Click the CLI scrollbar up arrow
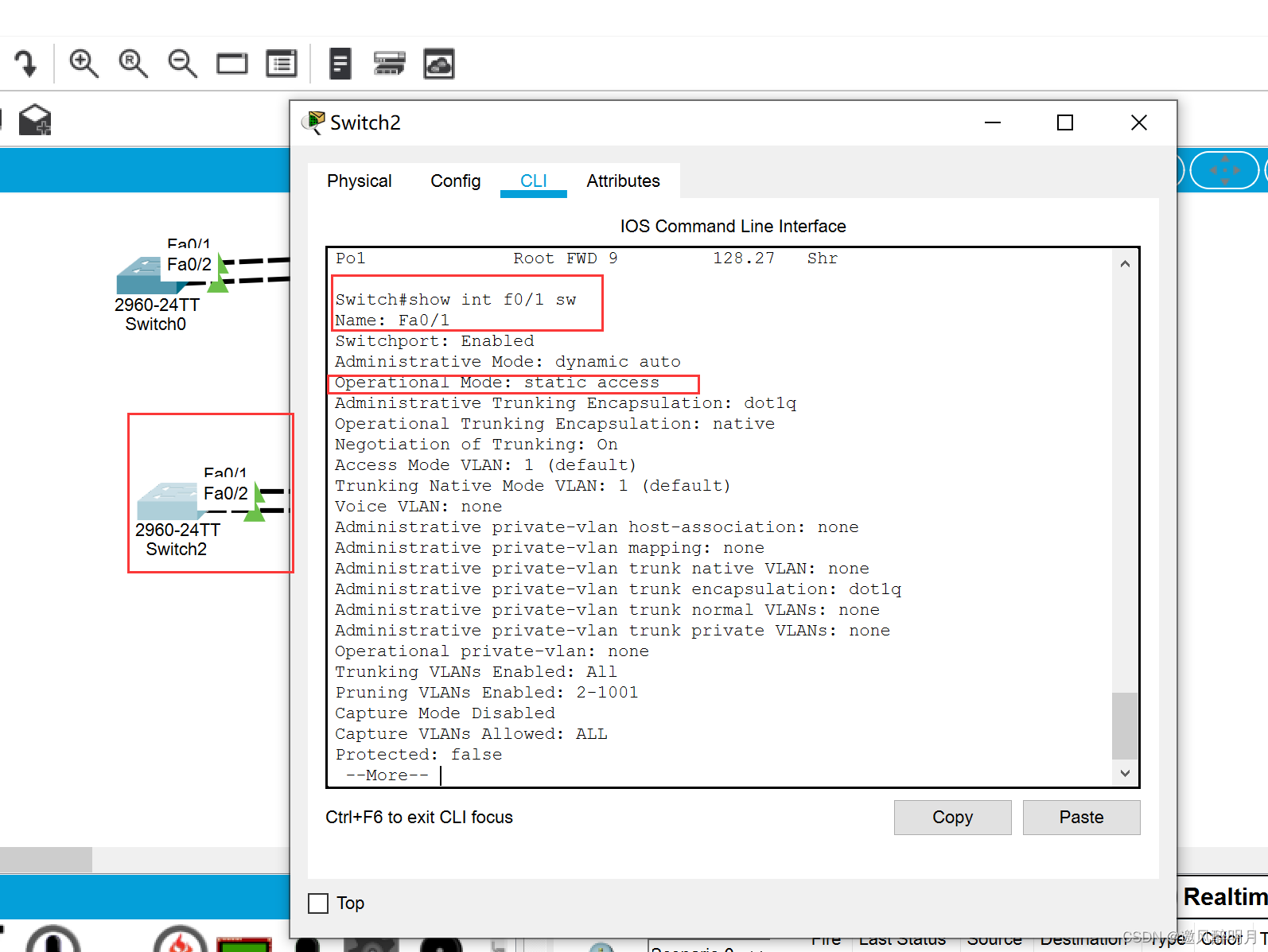This screenshot has width=1268, height=952. (1125, 264)
